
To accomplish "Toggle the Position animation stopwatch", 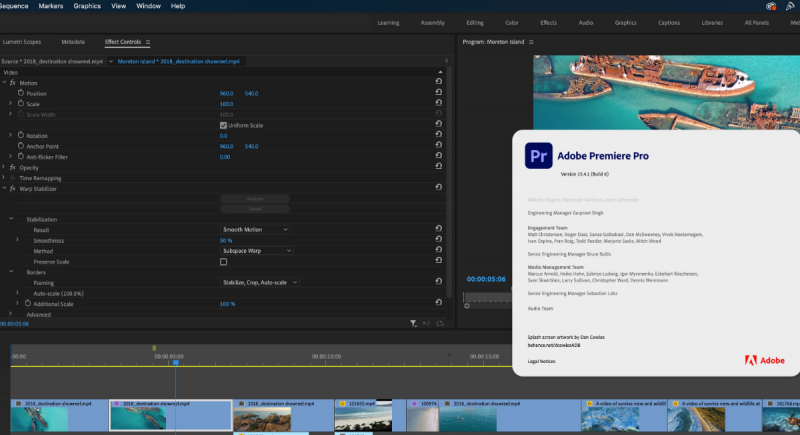I will point(21,93).
